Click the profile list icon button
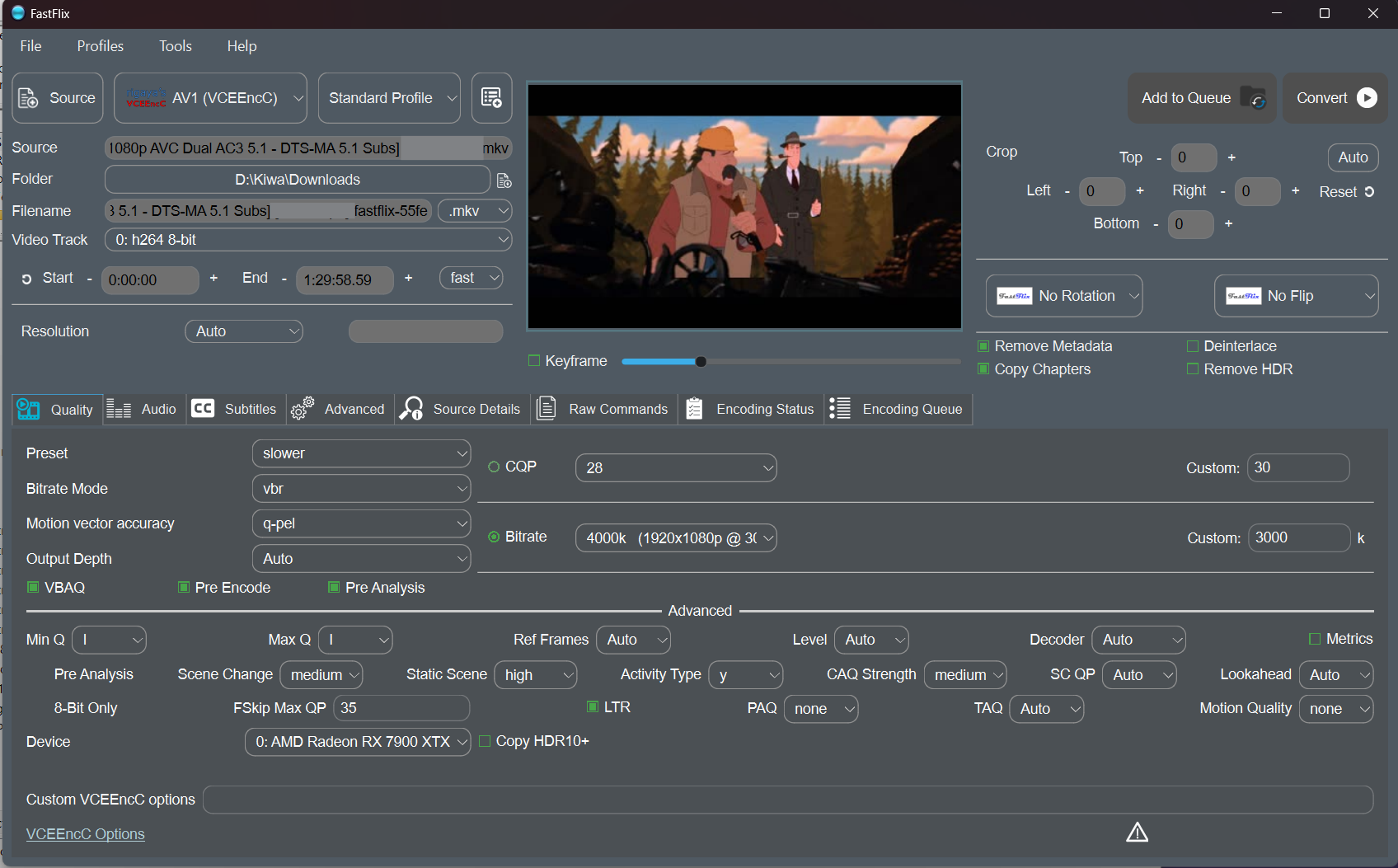The height and width of the screenshot is (868, 1398). pos(491,98)
